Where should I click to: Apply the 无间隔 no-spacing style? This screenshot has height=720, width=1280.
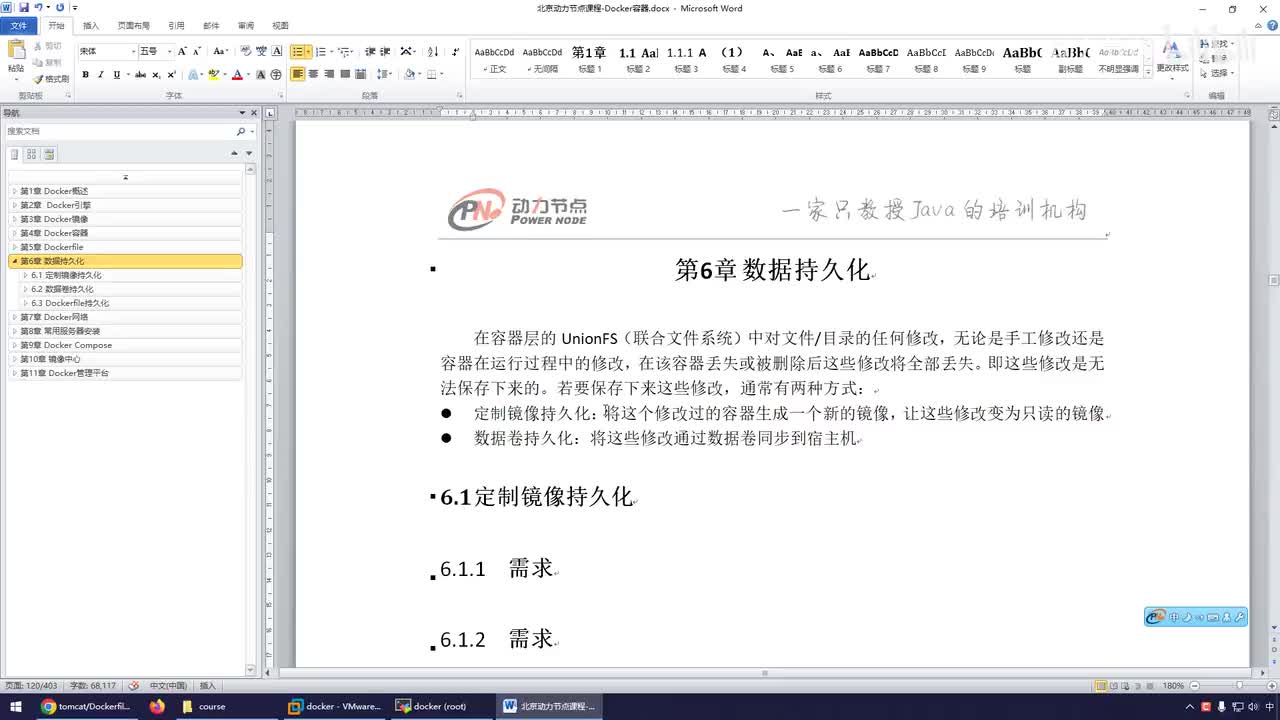click(542, 59)
